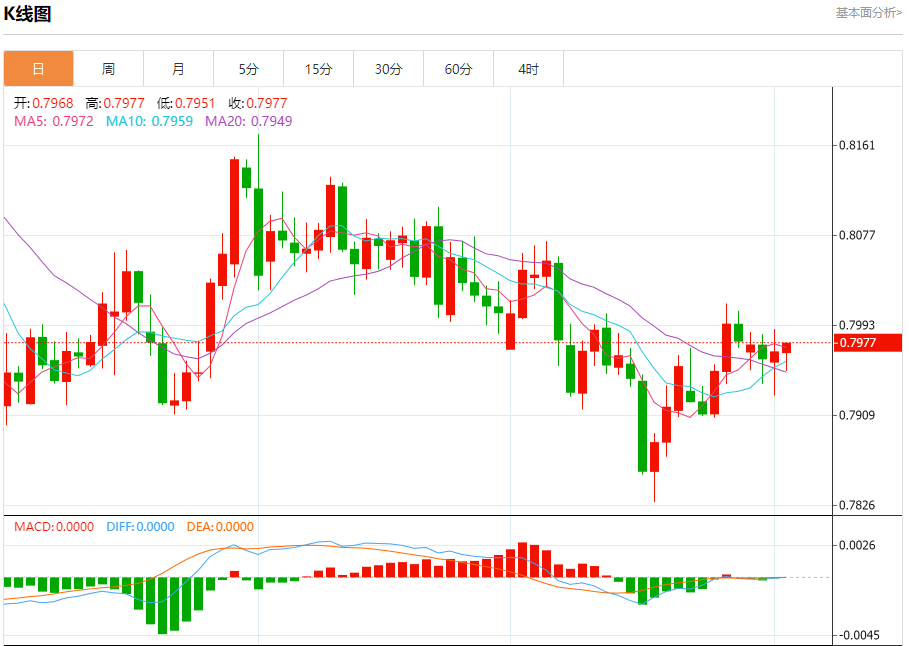Viewport: 909px width, 646px height.
Task: Click the MACD:0.0000 indicator label
Action: (x=54, y=527)
